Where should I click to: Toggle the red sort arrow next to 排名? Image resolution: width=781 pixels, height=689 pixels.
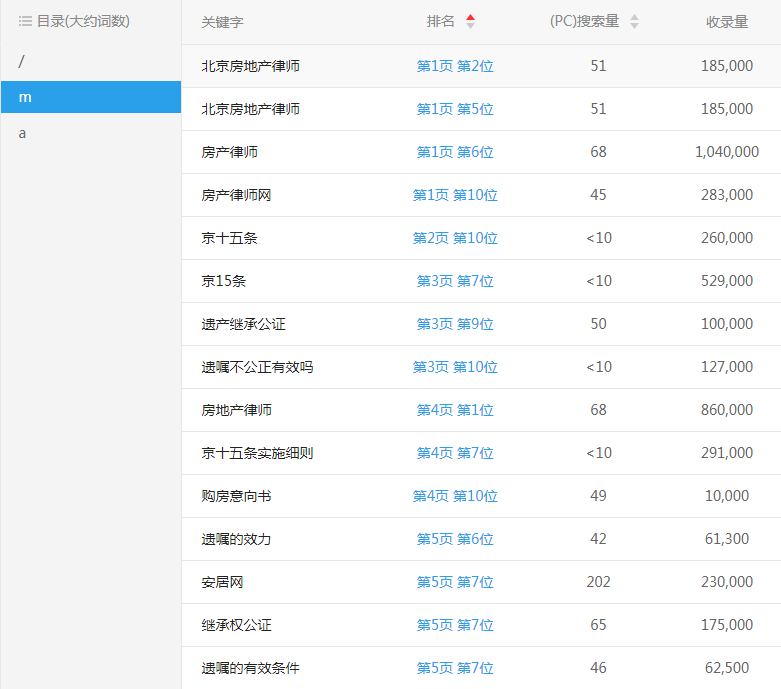click(x=470, y=21)
